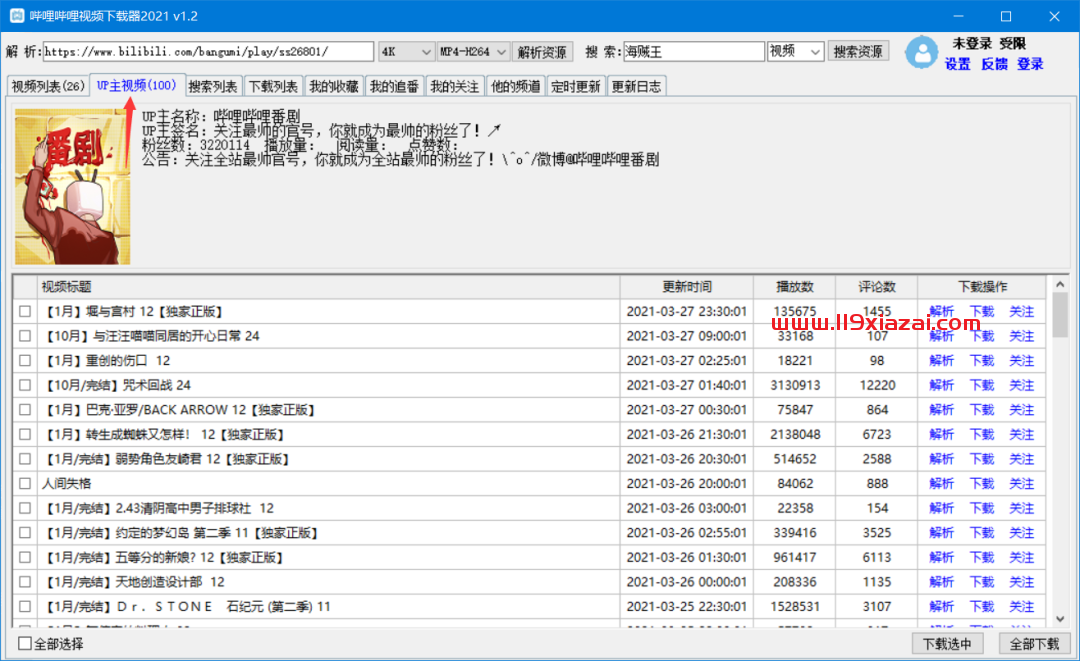Click 关注 for 弱势角色友崎君 12 row
1080x661 pixels.
(x=1021, y=459)
